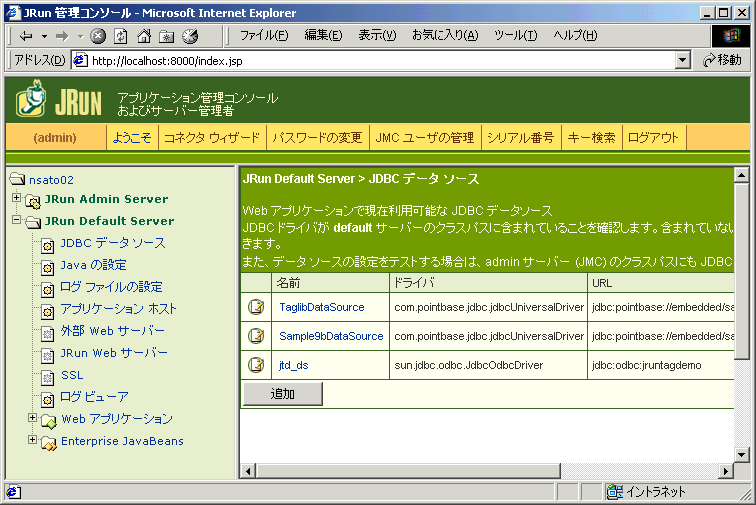Open the ツール(T) menu

pos(515,35)
